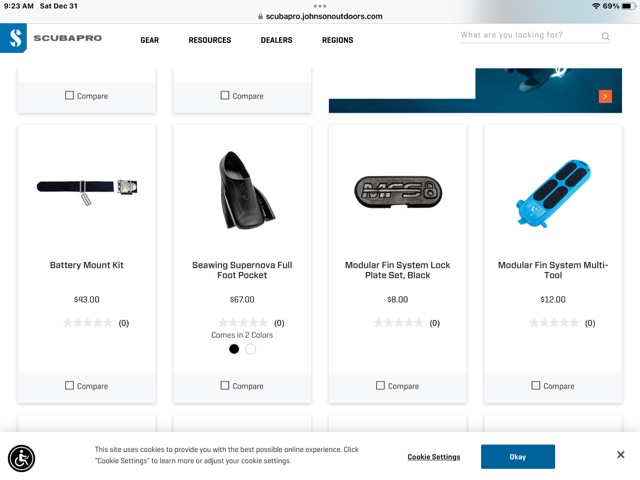The height and width of the screenshot is (480, 640).
Task: Check Compare for Seawing Supernova Full Foot Pocket
Action: 225,385
